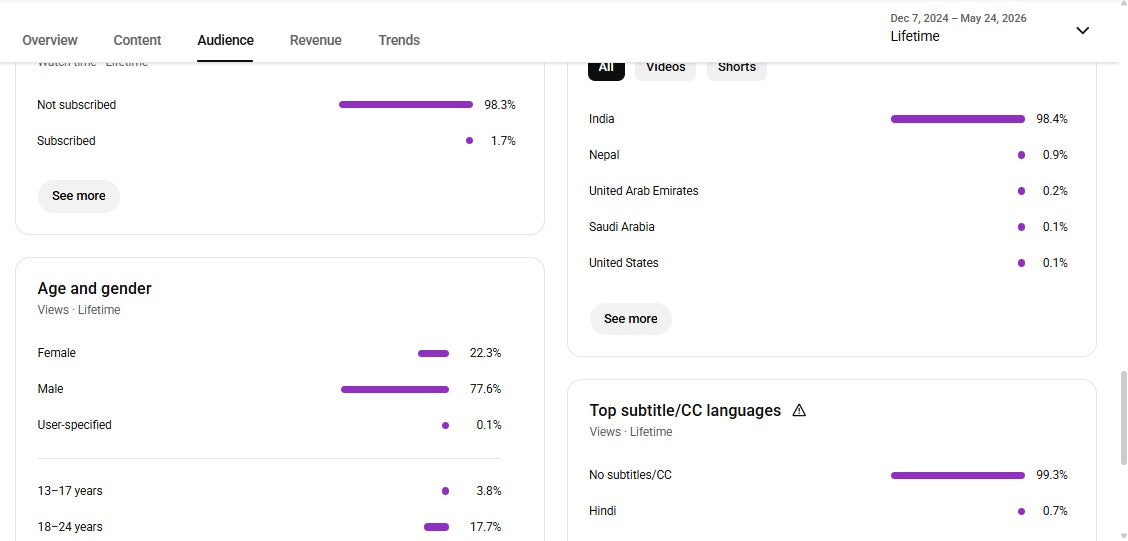This screenshot has height=541, width=1128.
Task: Click the No subtitles/CC label
Action: [630, 476]
